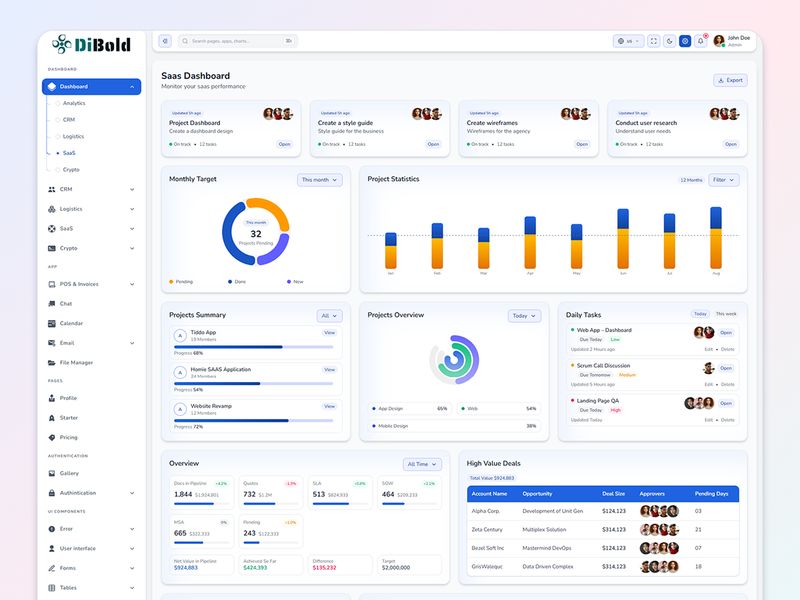Screen dimensions: 800x600
Task: Sort by Pending Days column header
Action: (711, 494)
